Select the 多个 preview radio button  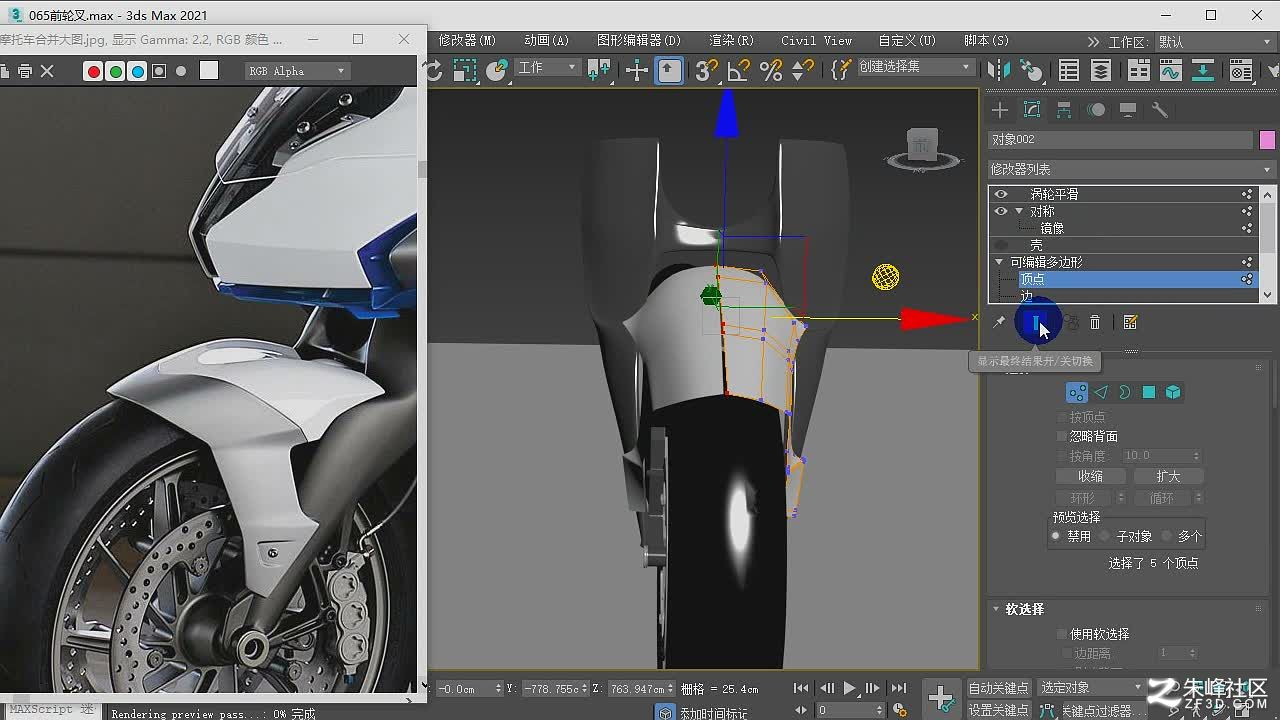coord(1165,536)
